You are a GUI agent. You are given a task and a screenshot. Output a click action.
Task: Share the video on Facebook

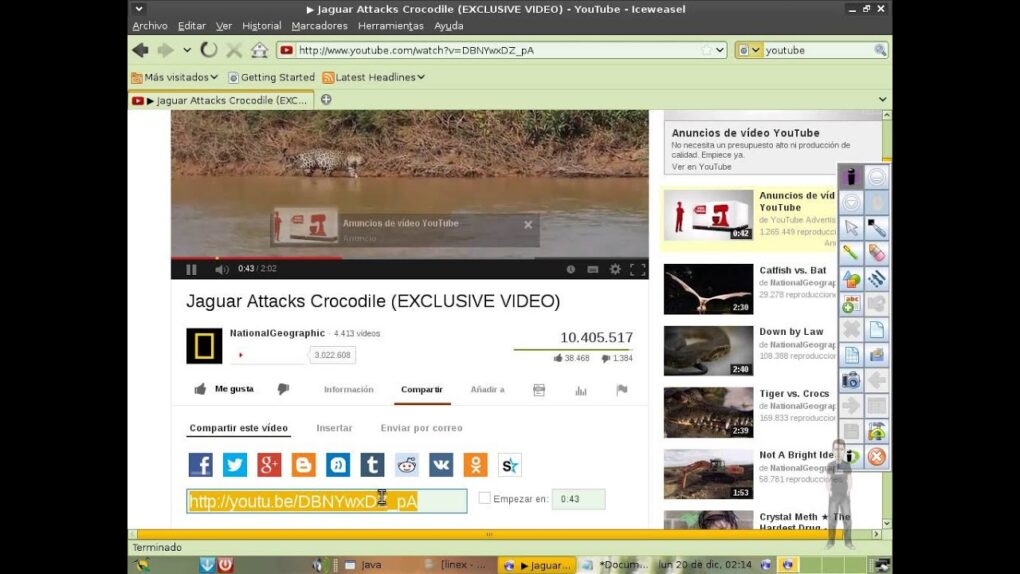click(200, 465)
